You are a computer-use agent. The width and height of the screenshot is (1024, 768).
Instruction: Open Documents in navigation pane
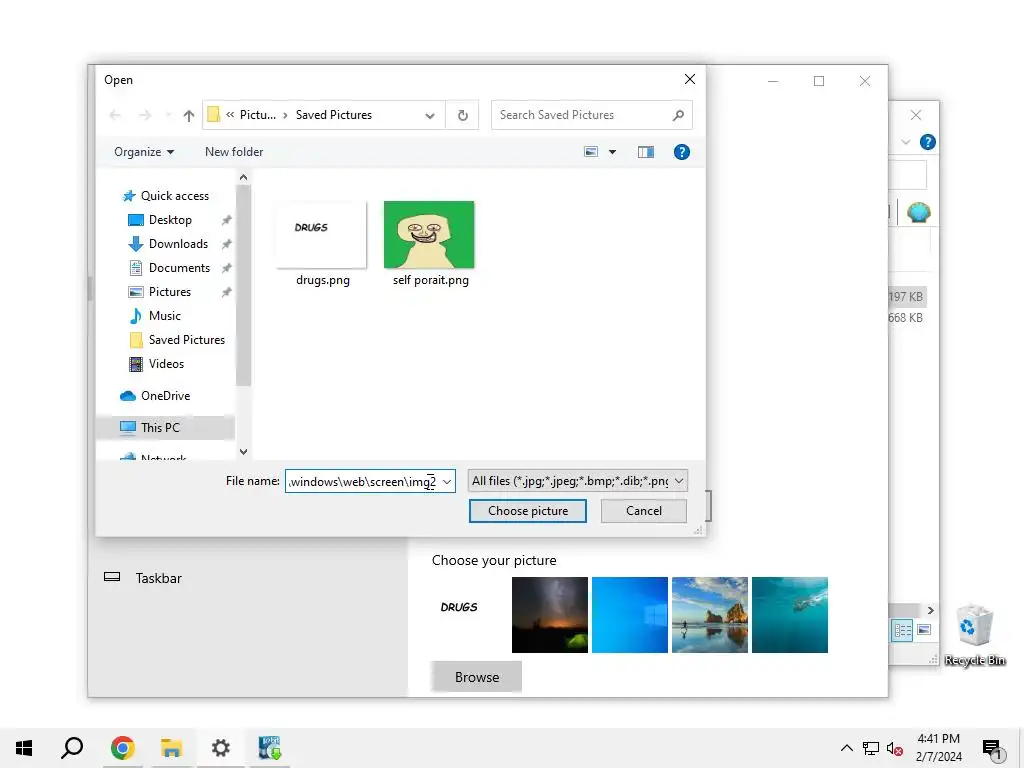tap(179, 268)
